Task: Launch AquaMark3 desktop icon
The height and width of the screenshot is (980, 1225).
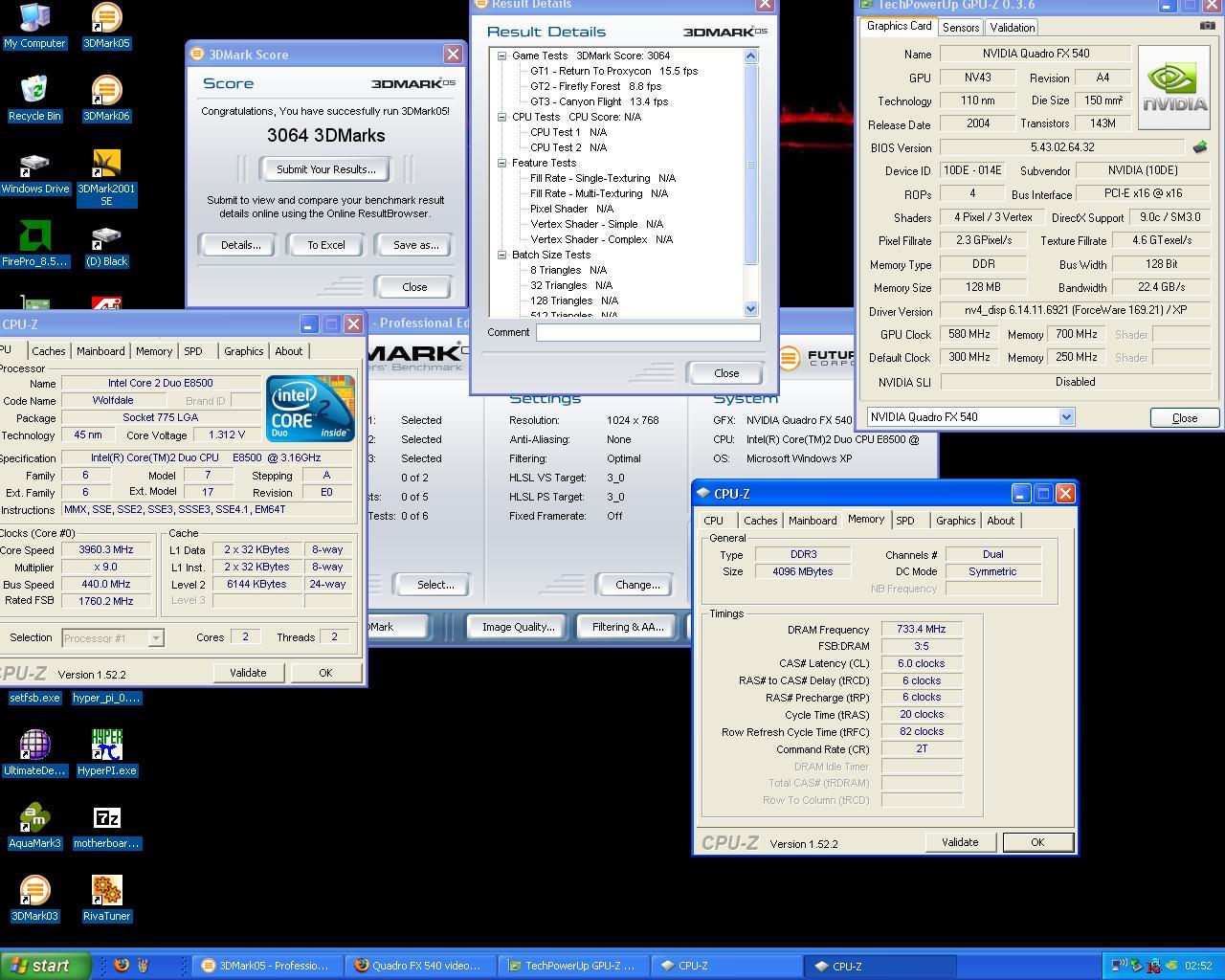Action: [x=34, y=826]
